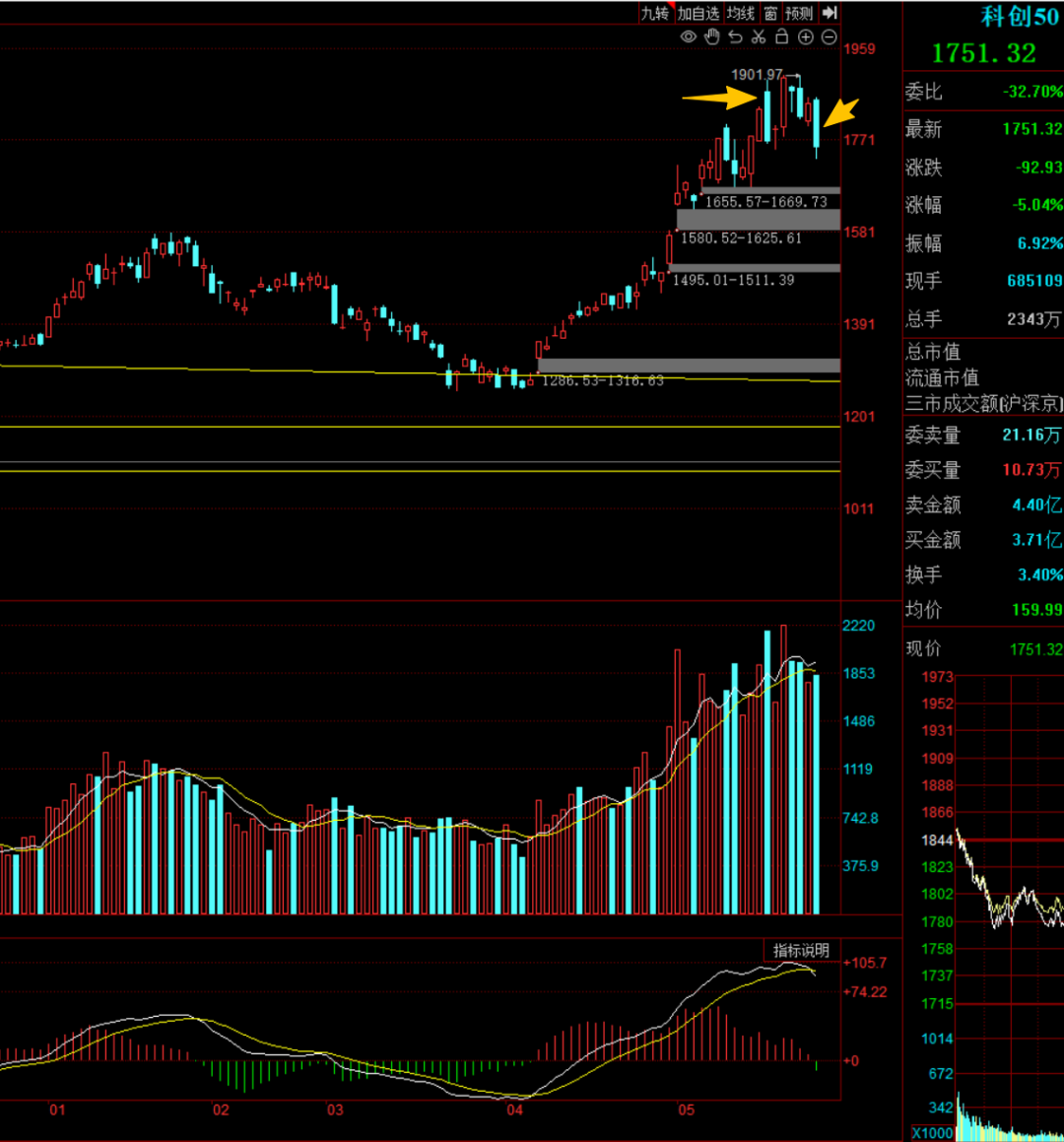The width and height of the screenshot is (1064, 1142).
Task: Click the undo arrow icon
Action: pyautogui.click(x=735, y=37)
